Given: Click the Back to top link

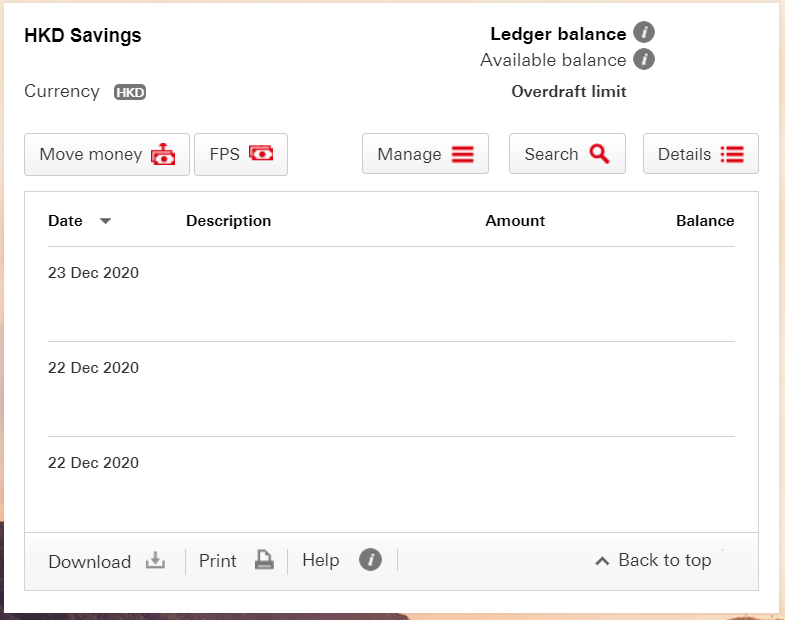Looking at the screenshot, I should pos(653,560).
